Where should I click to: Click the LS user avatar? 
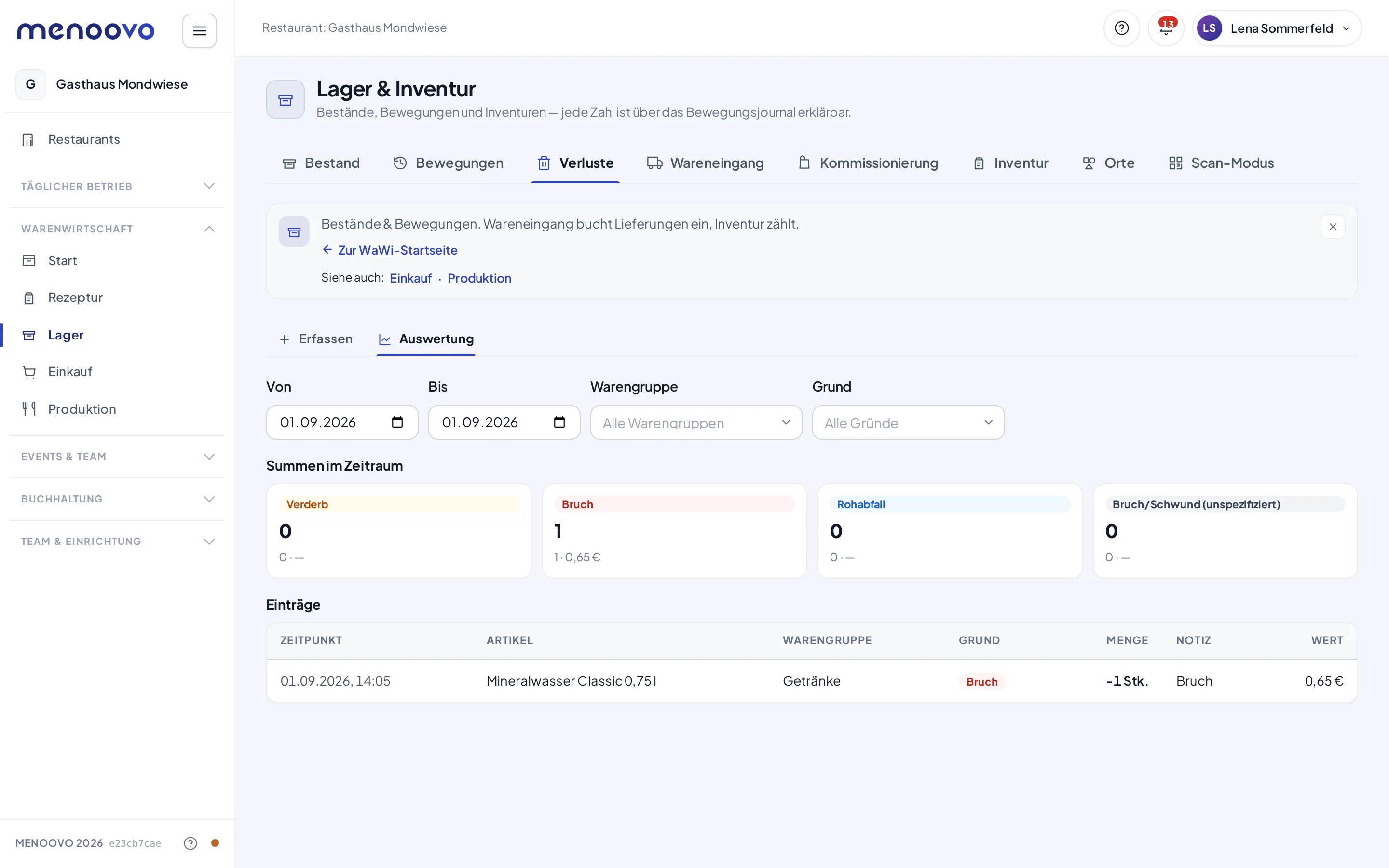1209,28
